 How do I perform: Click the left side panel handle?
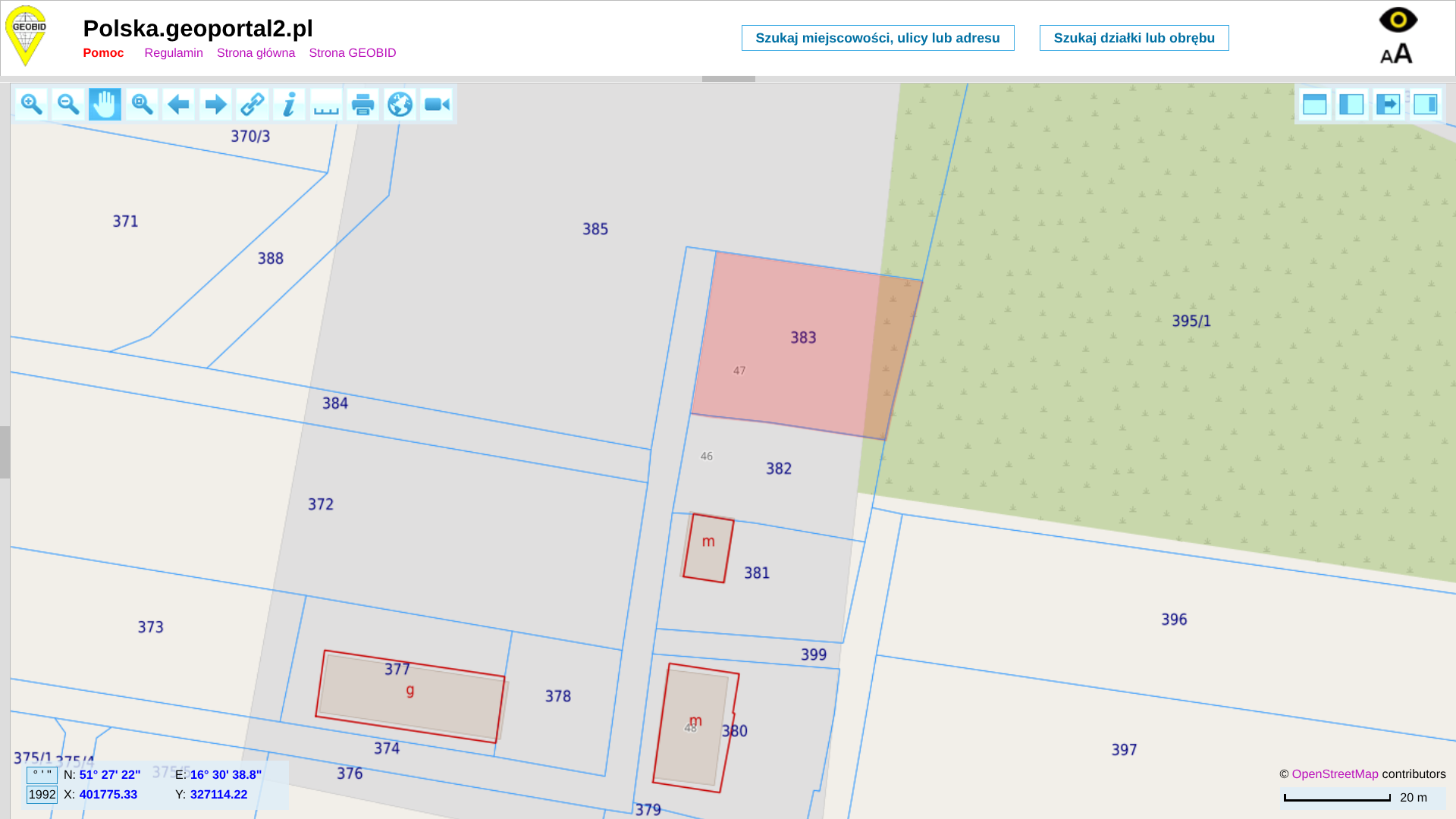point(5,453)
